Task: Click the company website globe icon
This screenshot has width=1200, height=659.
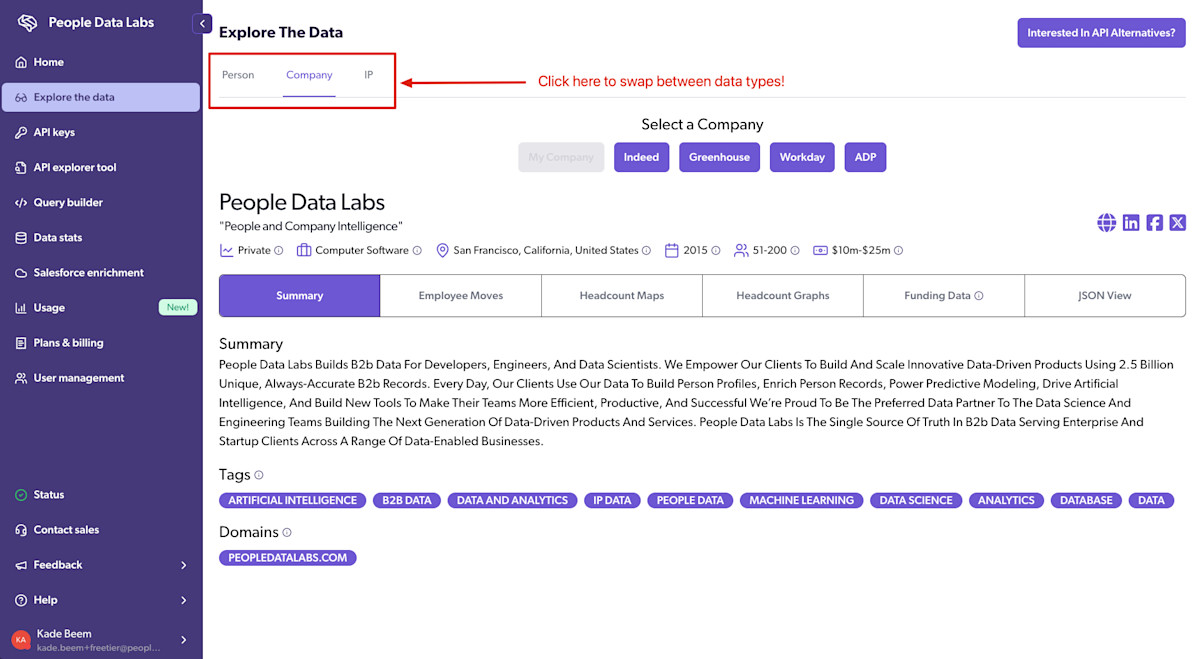Action: [x=1106, y=222]
